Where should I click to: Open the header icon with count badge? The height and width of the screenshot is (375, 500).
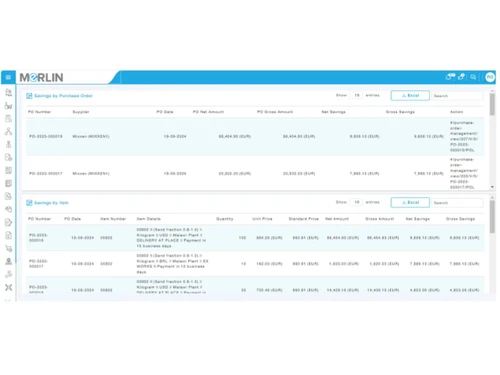(x=450, y=77)
